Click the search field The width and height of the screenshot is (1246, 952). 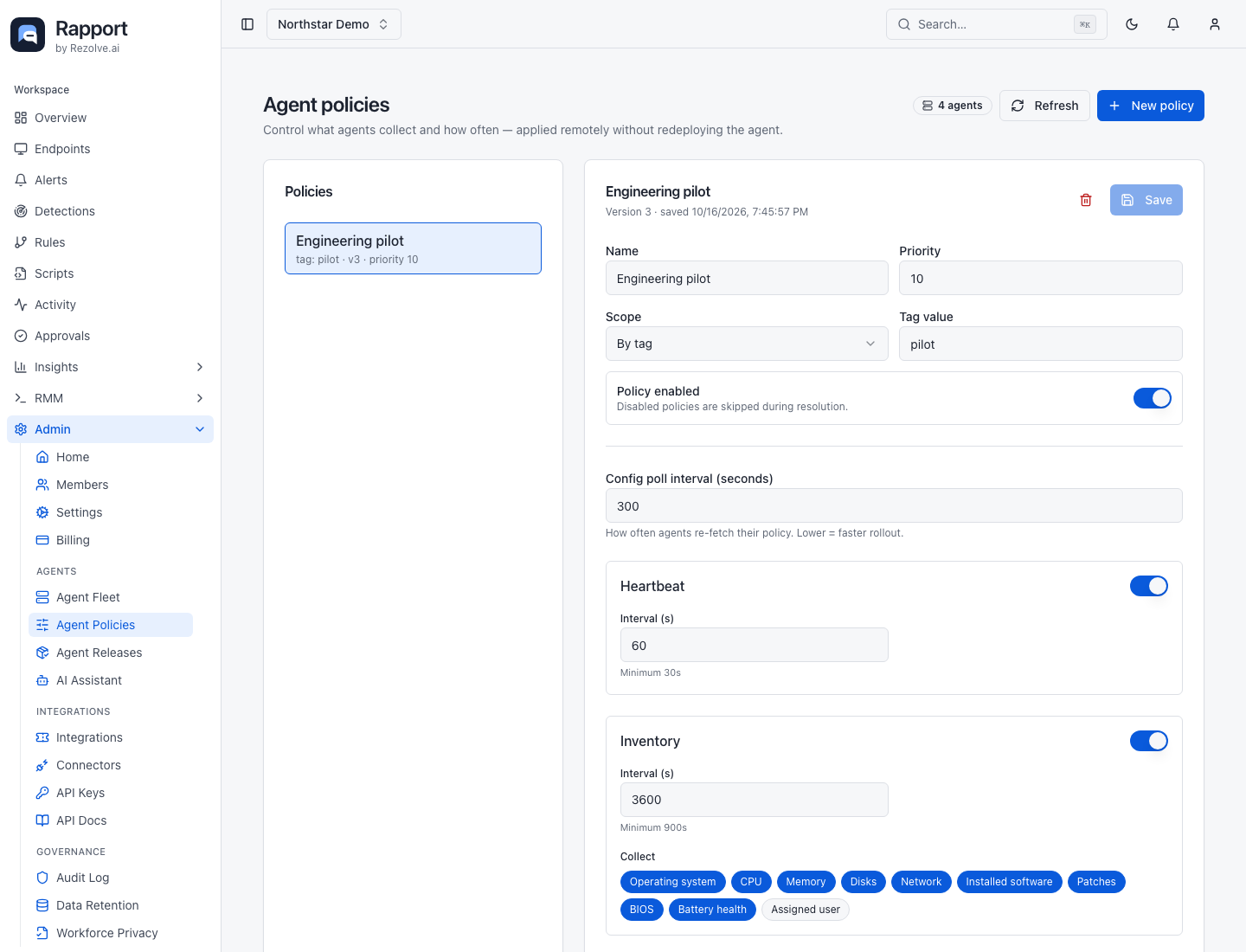click(x=997, y=24)
